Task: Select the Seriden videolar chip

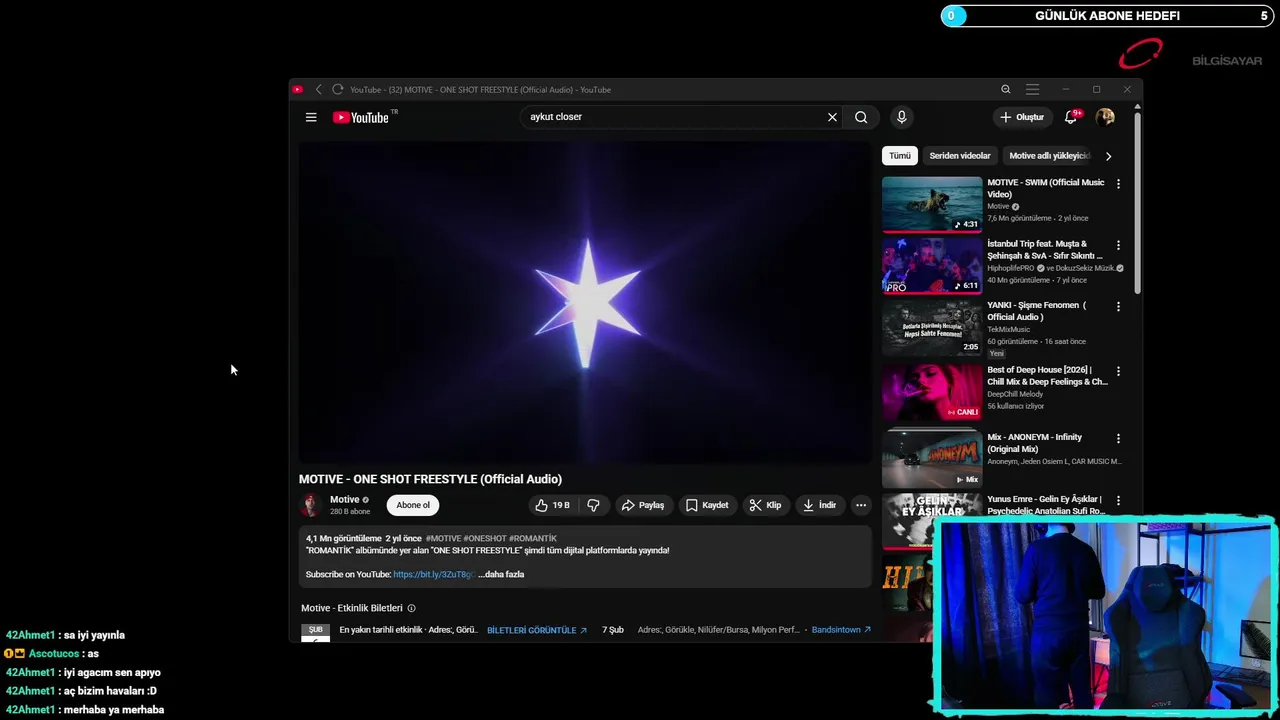Action: click(x=960, y=156)
